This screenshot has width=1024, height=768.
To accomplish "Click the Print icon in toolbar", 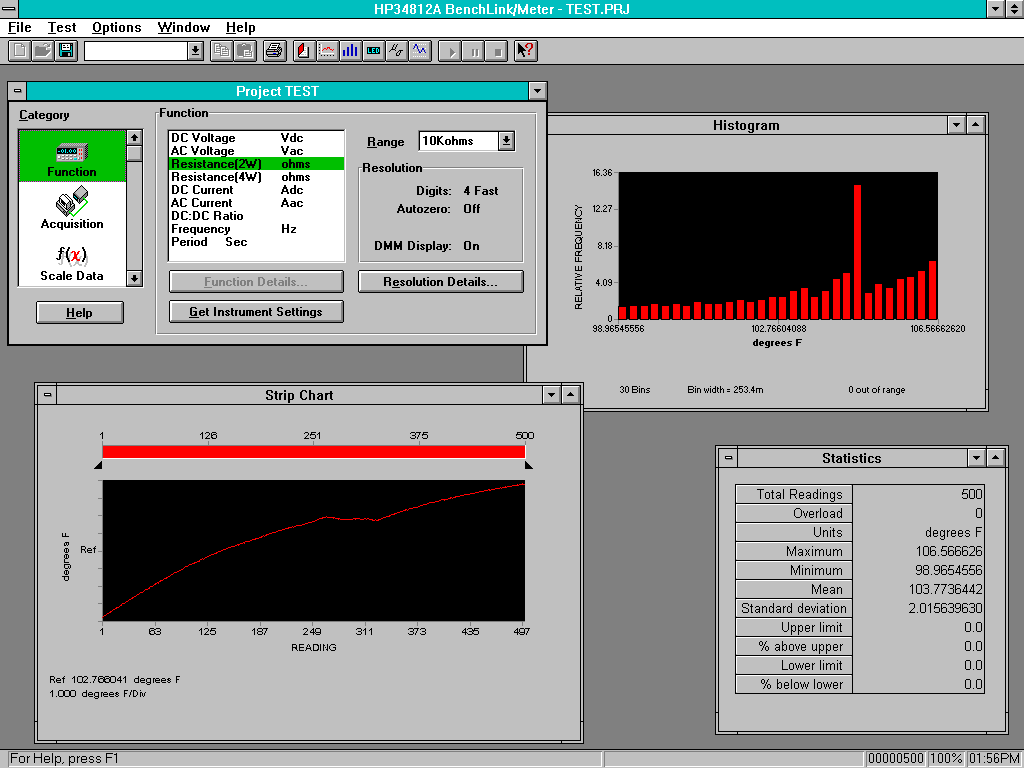I will click(x=274, y=50).
